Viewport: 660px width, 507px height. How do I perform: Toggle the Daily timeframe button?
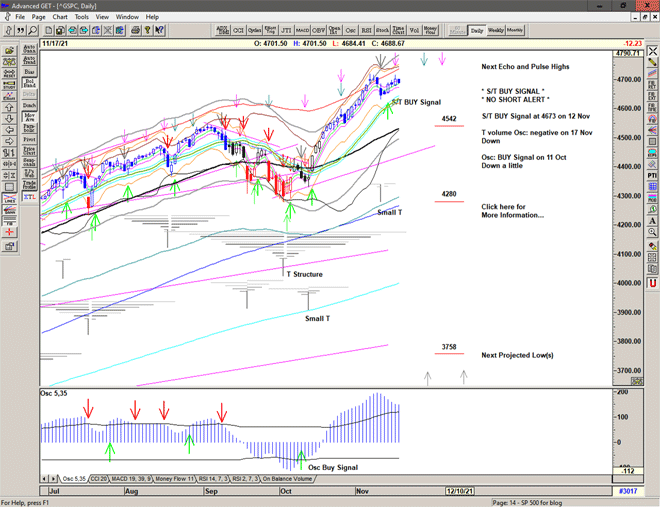tap(478, 31)
